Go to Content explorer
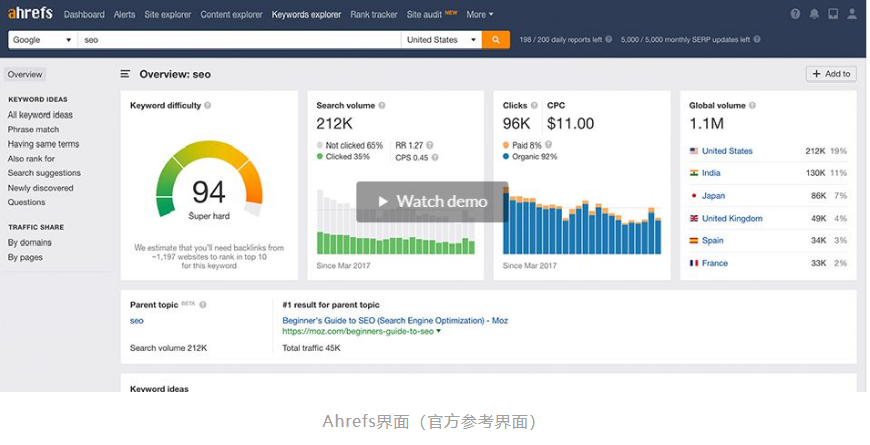This screenshot has width=870, height=445. [x=231, y=15]
